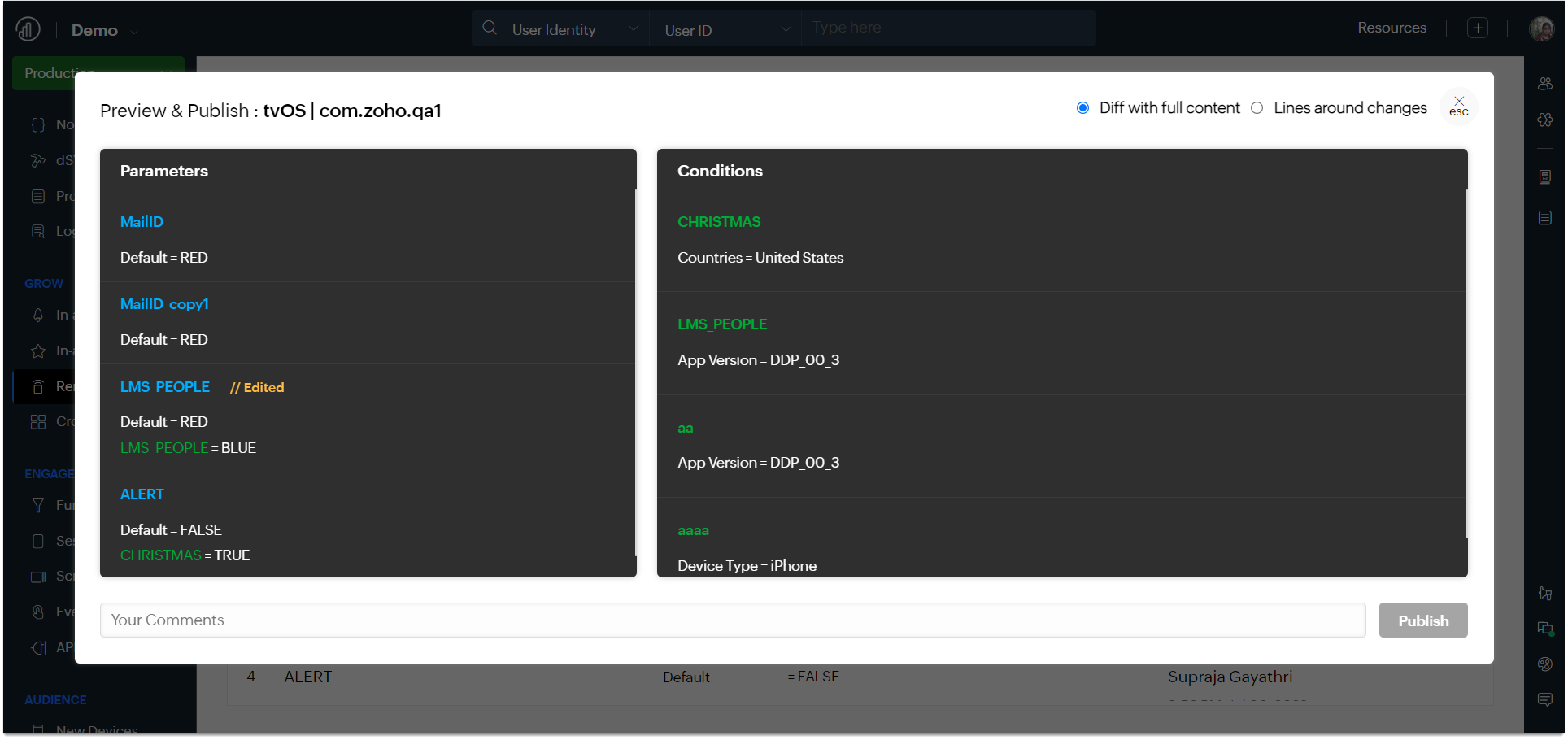Click the Resources menu item
The image size is (1568, 740).
(1392, 28)
